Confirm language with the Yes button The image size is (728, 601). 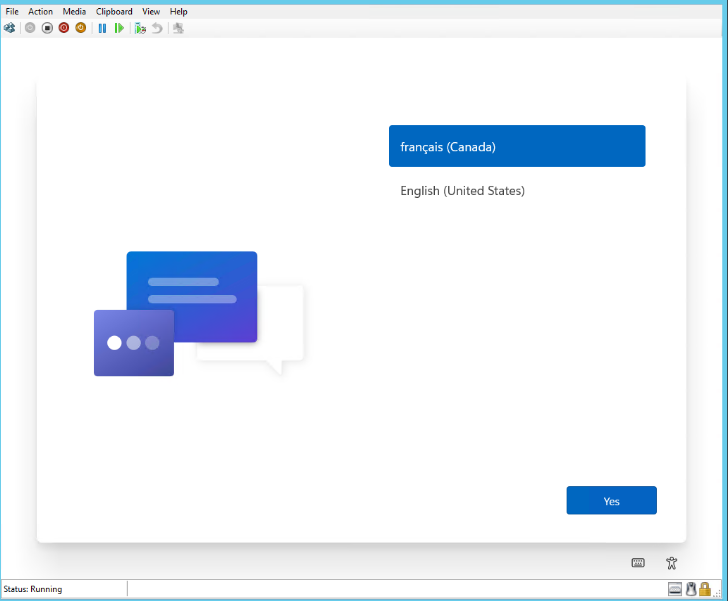[611, 500]
